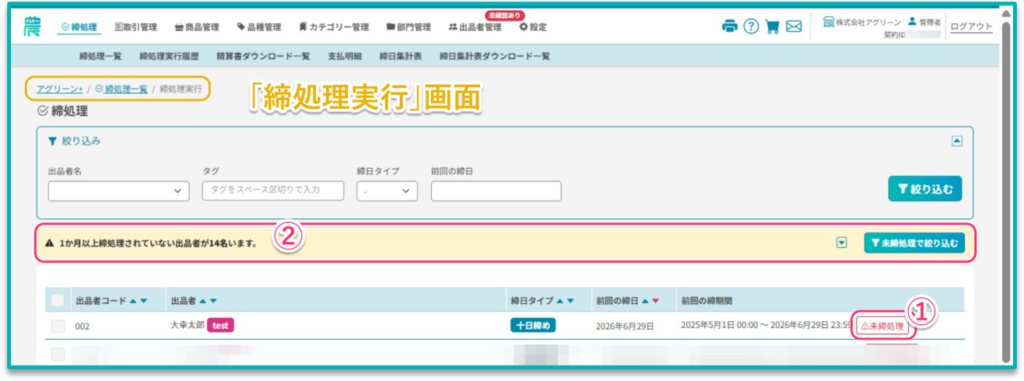Go to 締日集計表 submenu
Image resolution: width=1024 pixels, height=381 pixels.
(x=400, y=56)
